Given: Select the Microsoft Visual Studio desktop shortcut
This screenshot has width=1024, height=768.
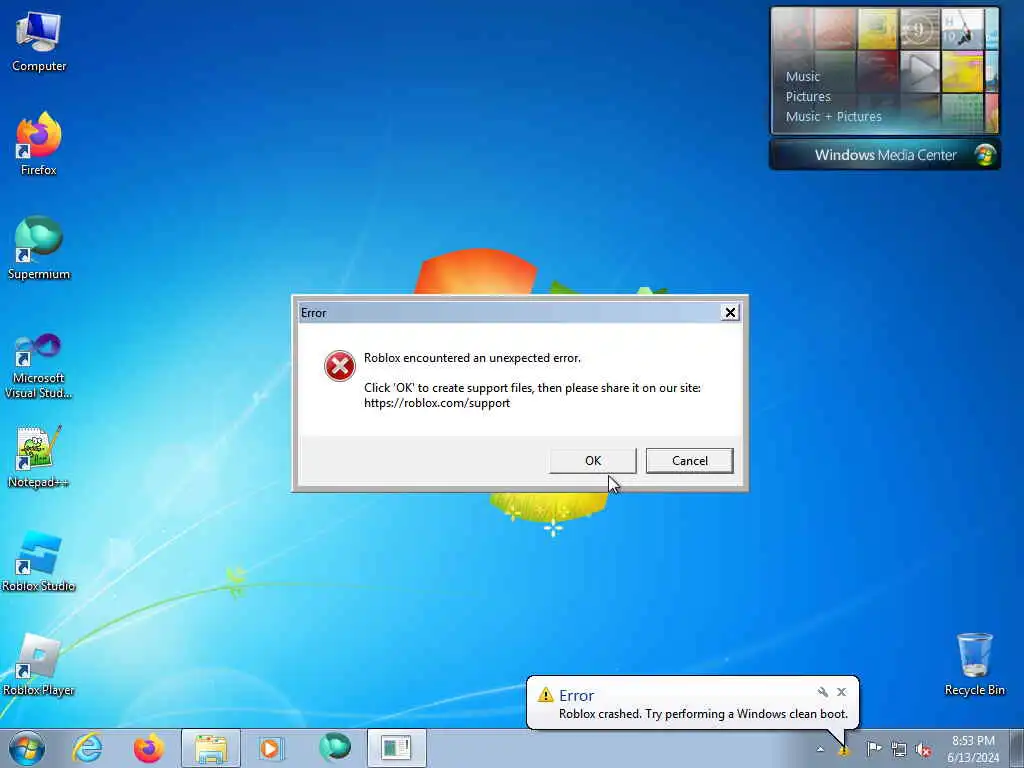Looking at the screenshot, I should 39,366.
